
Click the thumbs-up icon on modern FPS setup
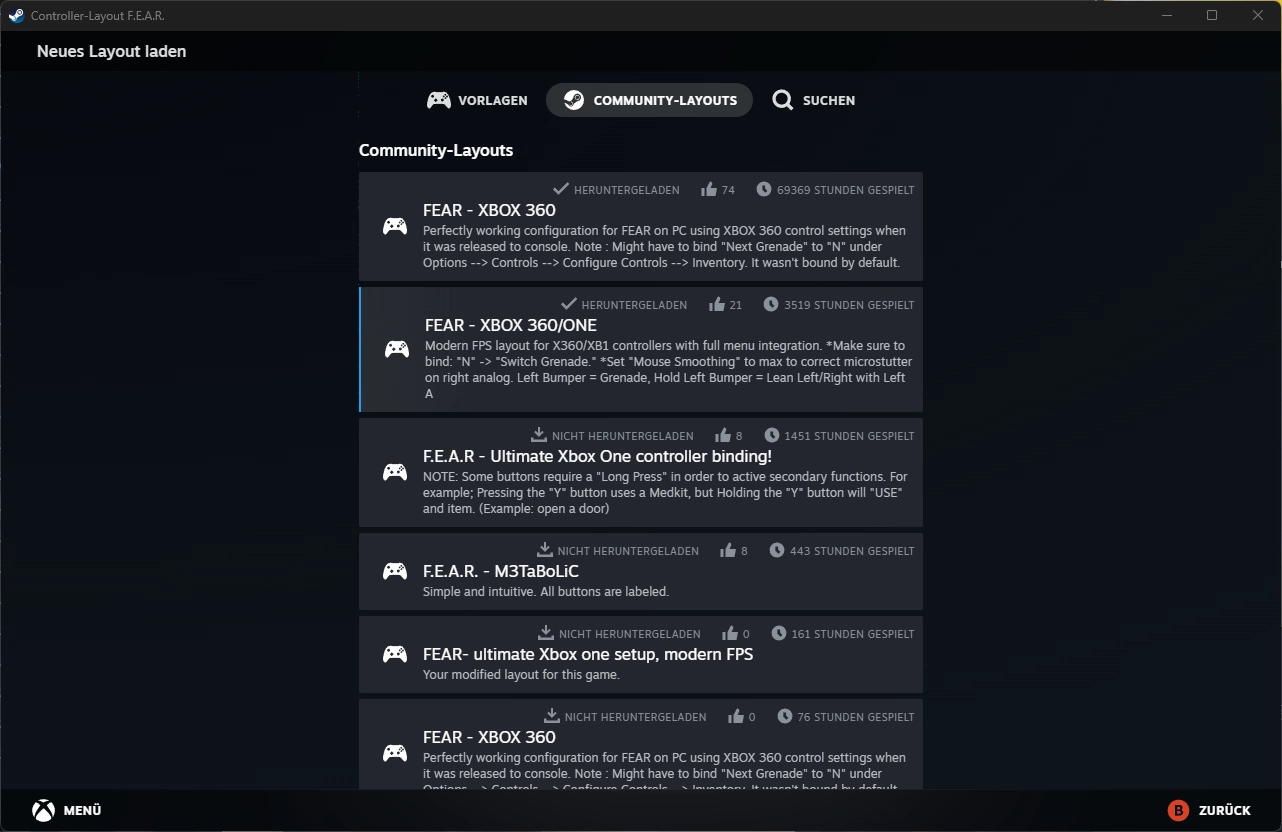730,633
